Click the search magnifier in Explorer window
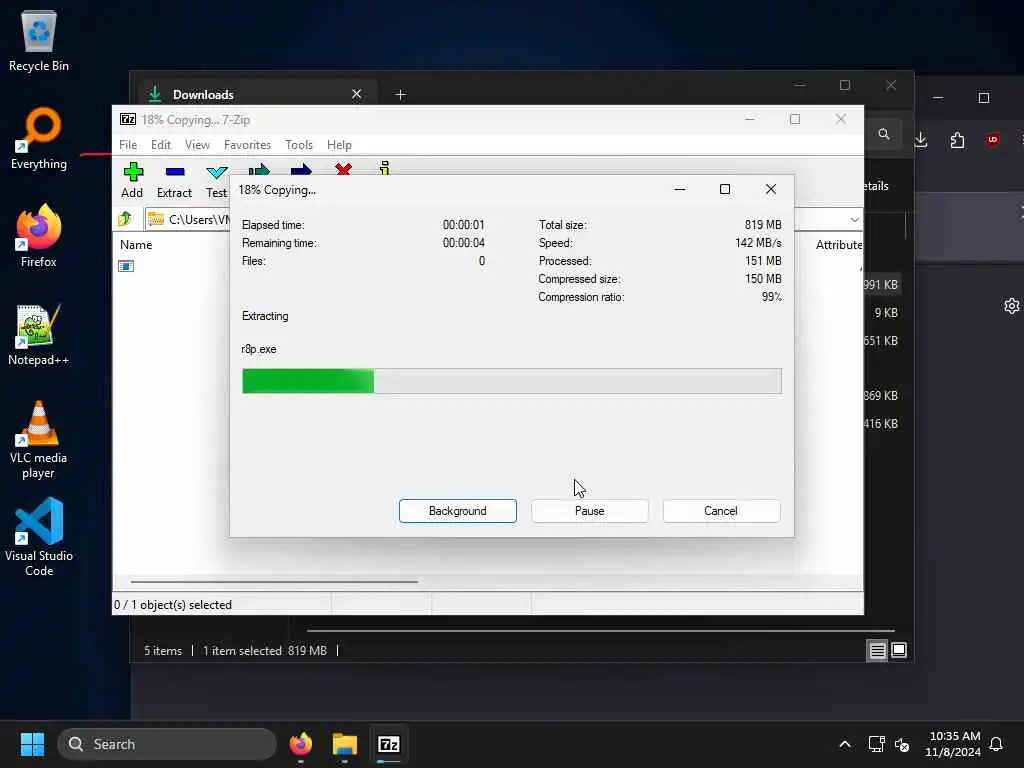This screenshot has width=1024, height=768. (x=884, y=135)
